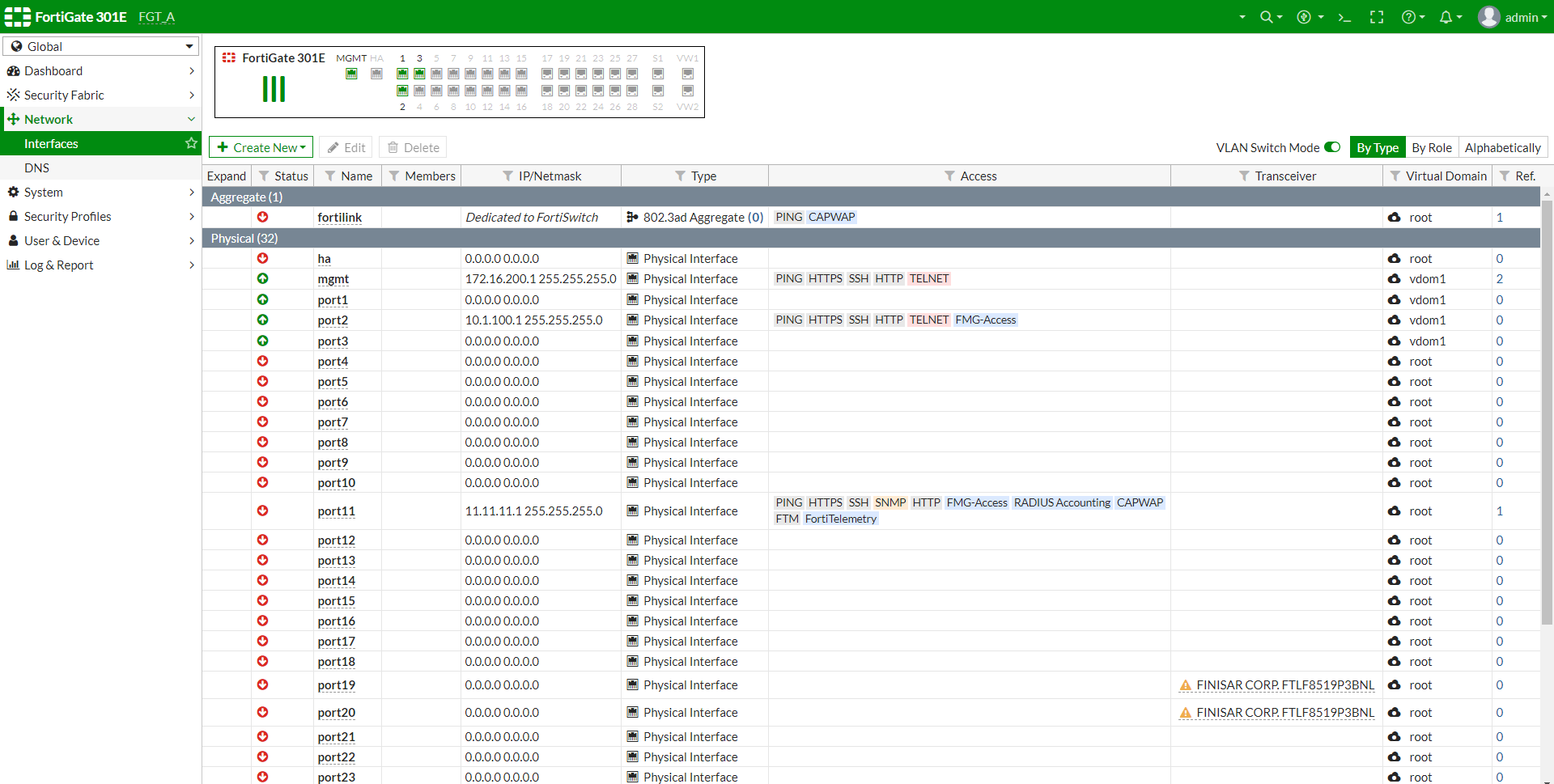Click the vertical scrollbar of interface table
Viewport: 1554px width, 784px height.
click(x=1547, y=405)
